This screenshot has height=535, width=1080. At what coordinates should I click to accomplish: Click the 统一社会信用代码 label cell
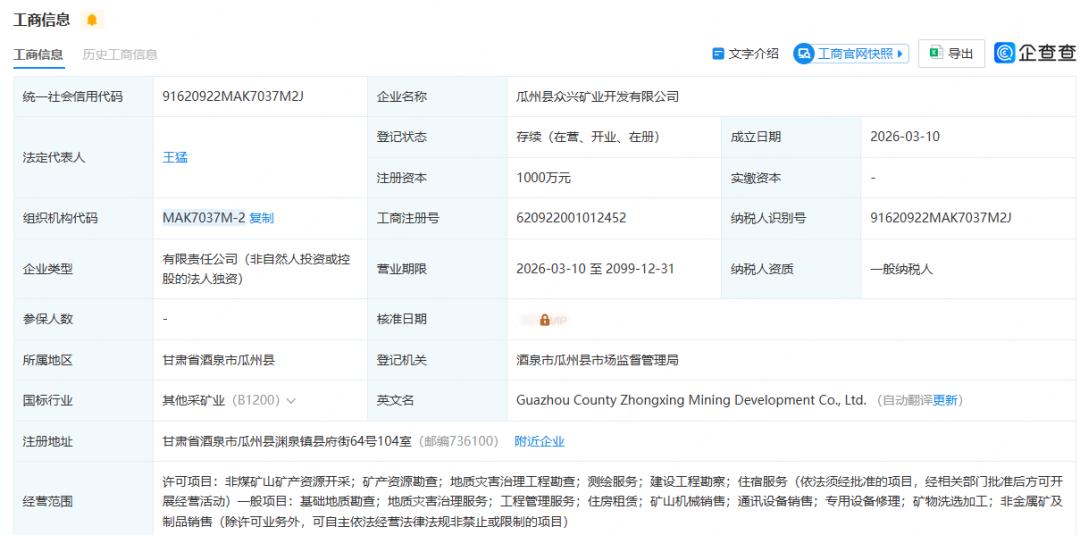pos(83,97)
